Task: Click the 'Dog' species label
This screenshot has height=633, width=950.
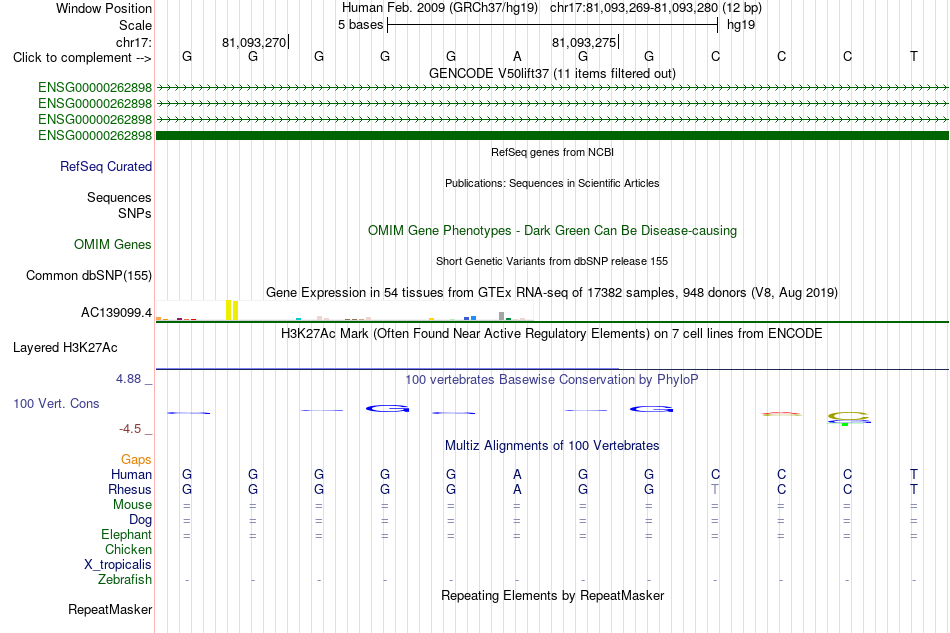Action: 140,520
